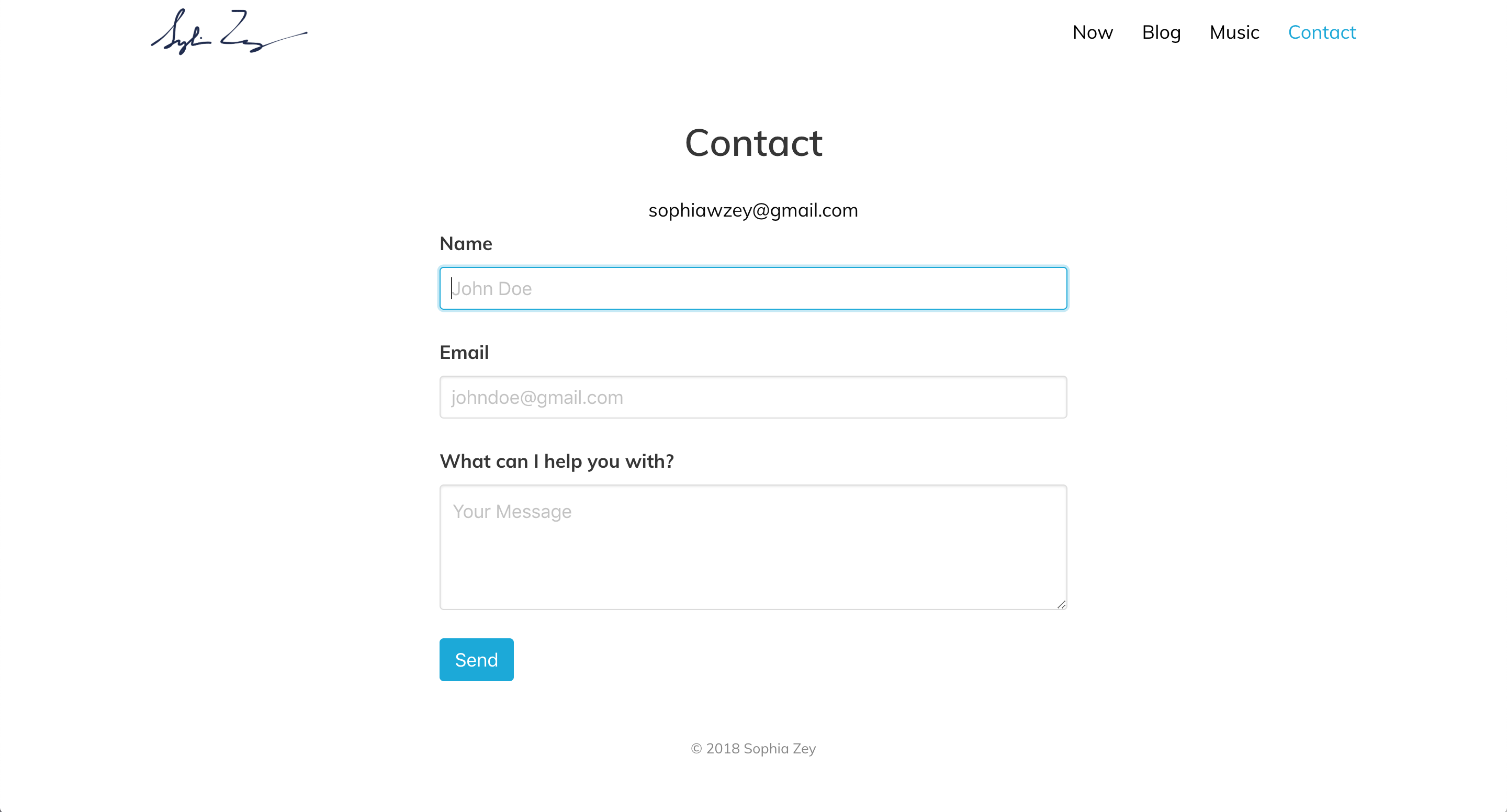Click the copyright symbol in the footer

pyautogui.click(x=696, y=748)
